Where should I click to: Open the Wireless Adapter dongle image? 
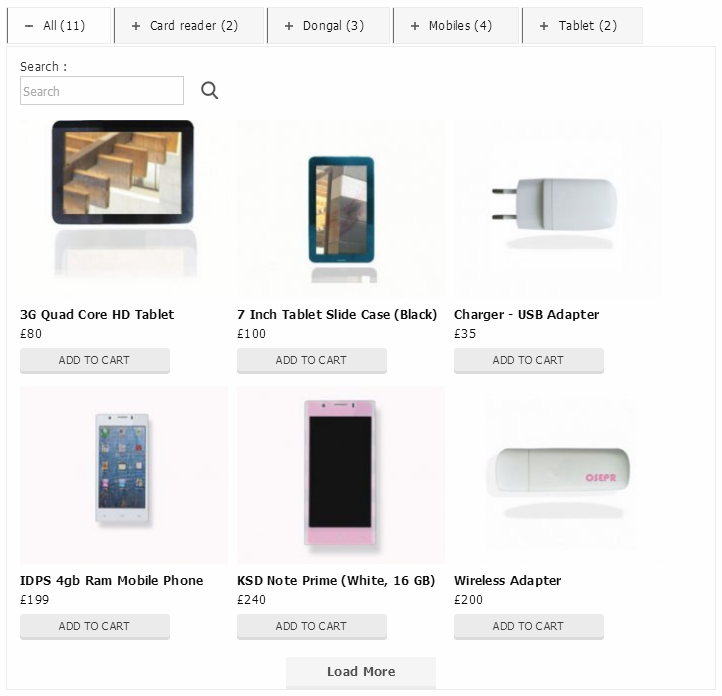click(558, 475)
